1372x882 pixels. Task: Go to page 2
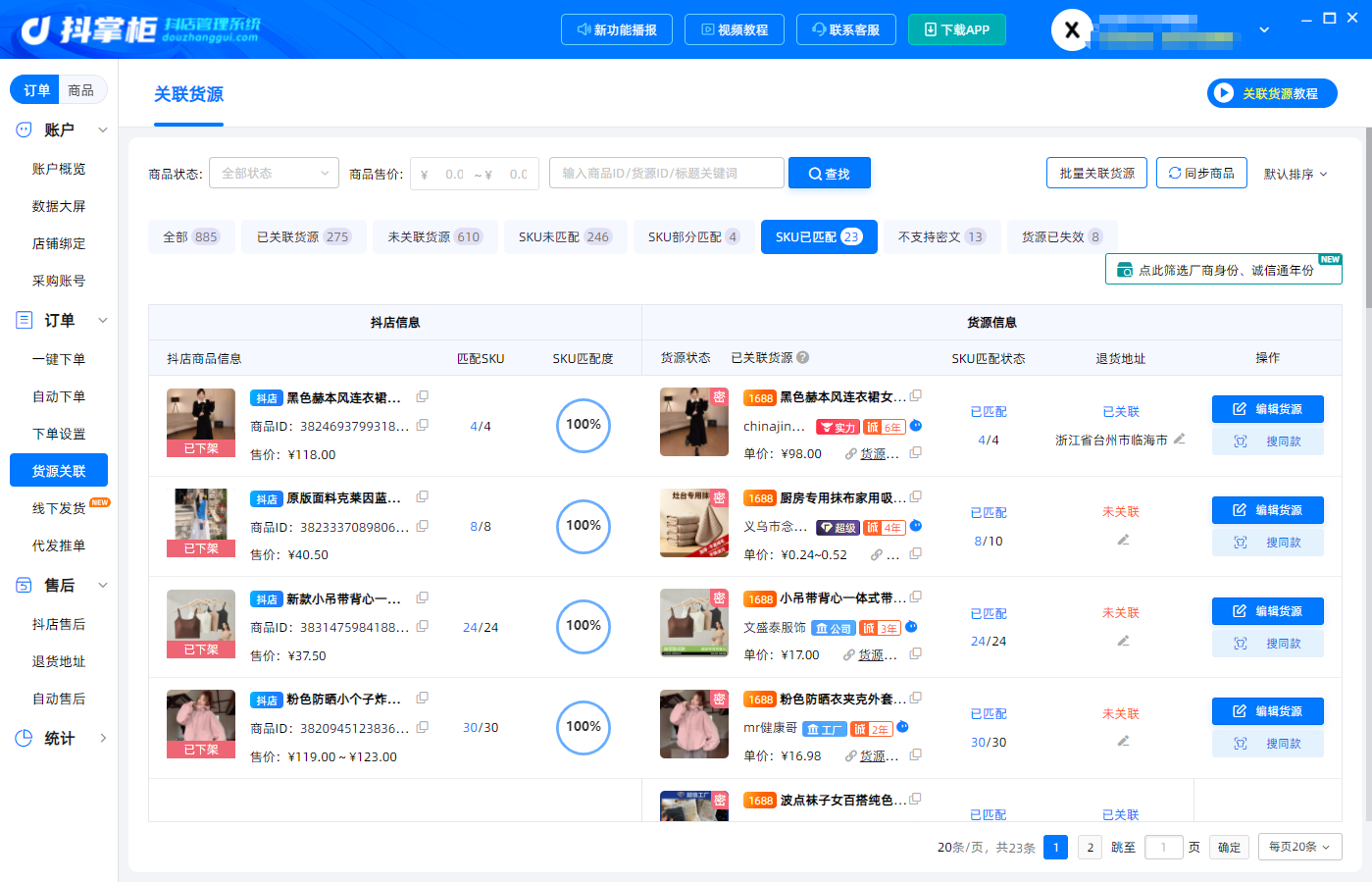point(1090,847)
